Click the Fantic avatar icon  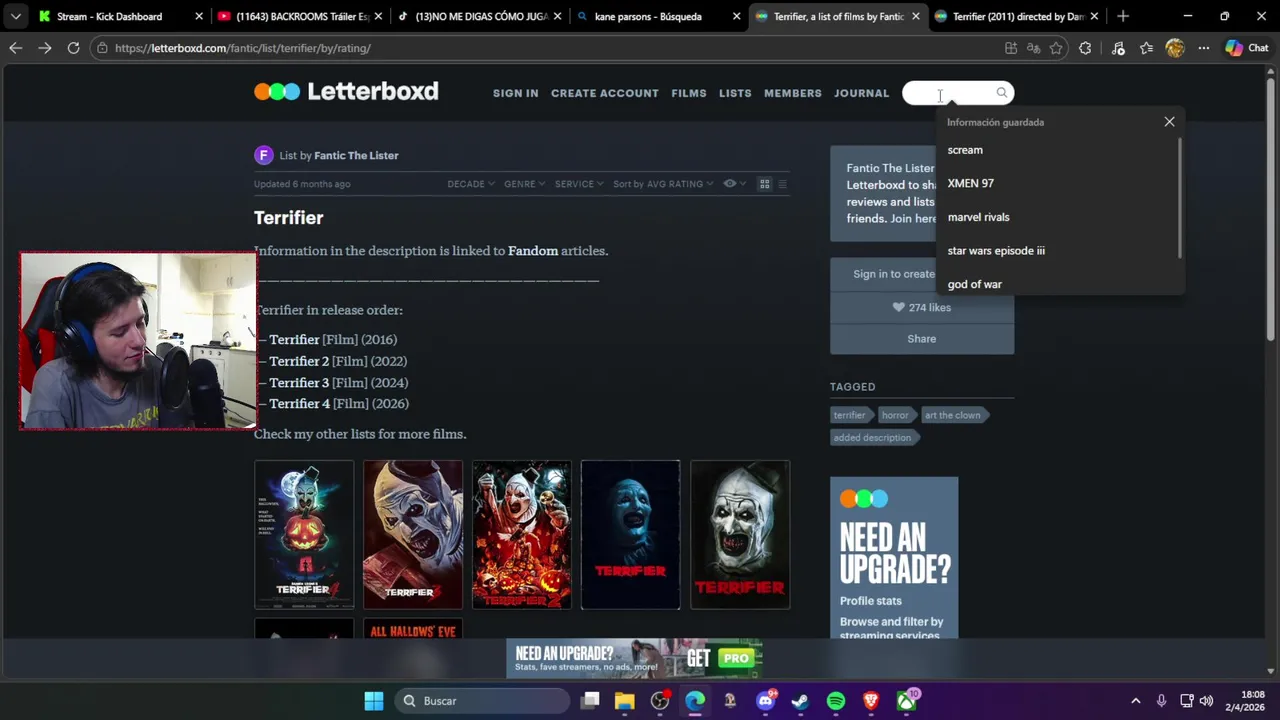[x=264, y=155]
